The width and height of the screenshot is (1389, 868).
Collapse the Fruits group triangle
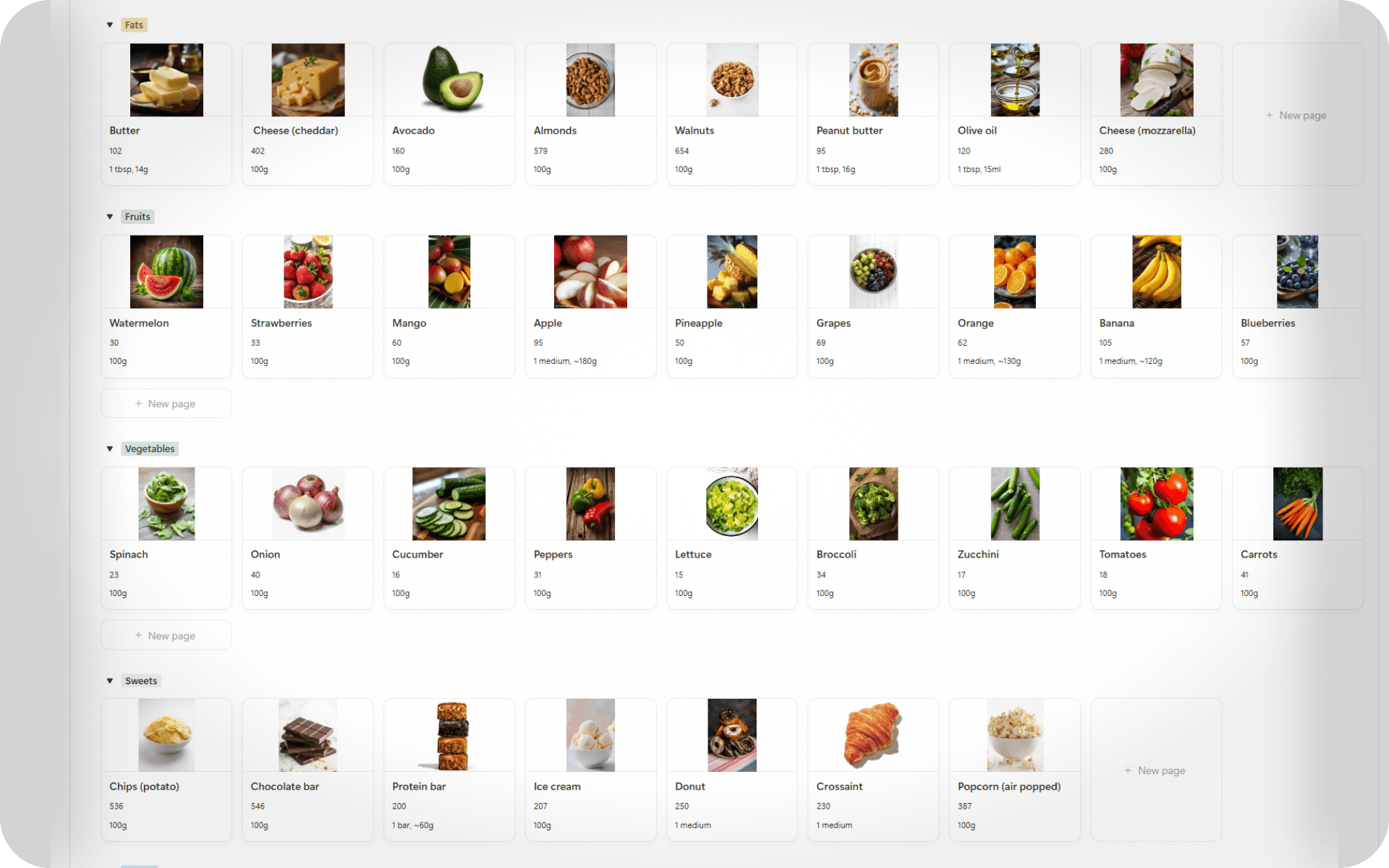click(x=110, y=217)
